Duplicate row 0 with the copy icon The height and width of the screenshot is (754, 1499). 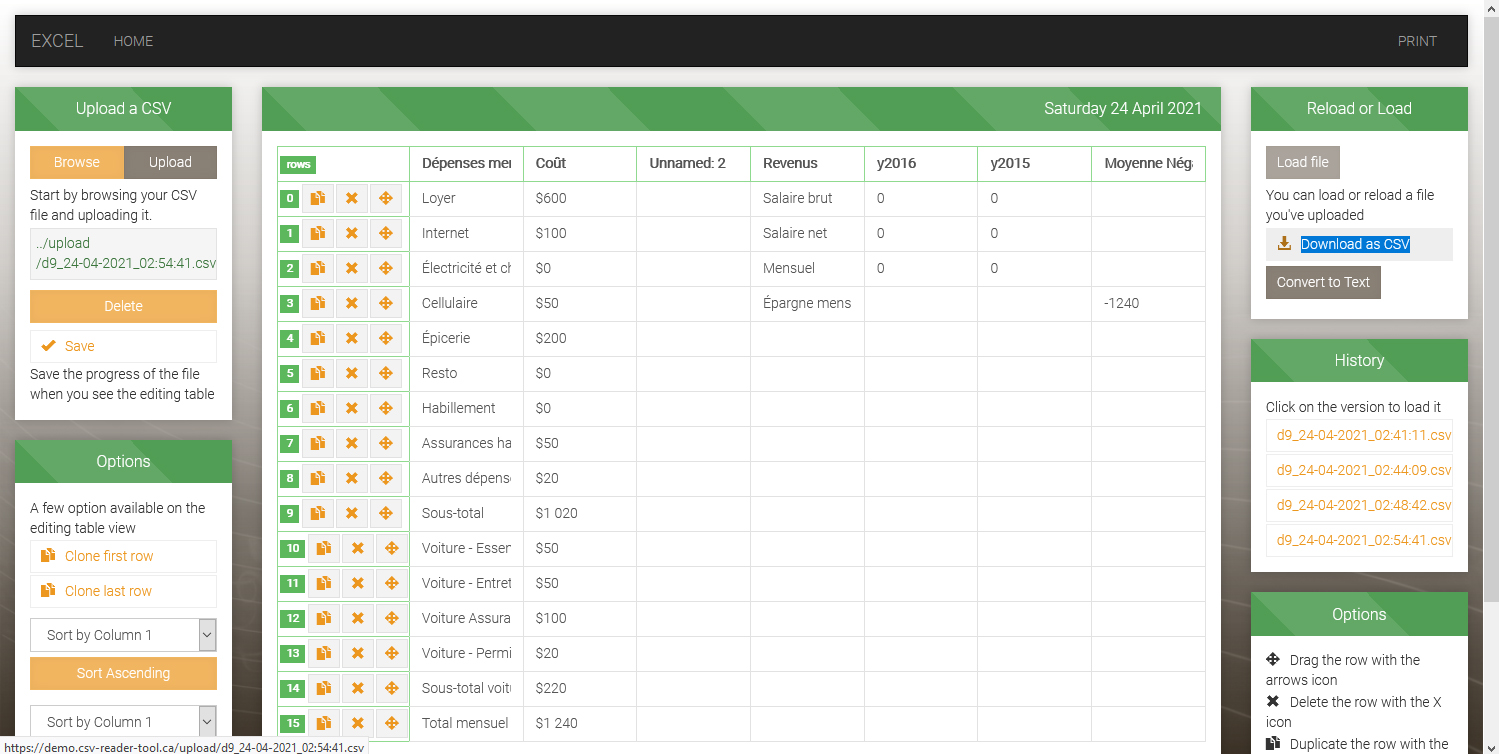pos(318,198)
